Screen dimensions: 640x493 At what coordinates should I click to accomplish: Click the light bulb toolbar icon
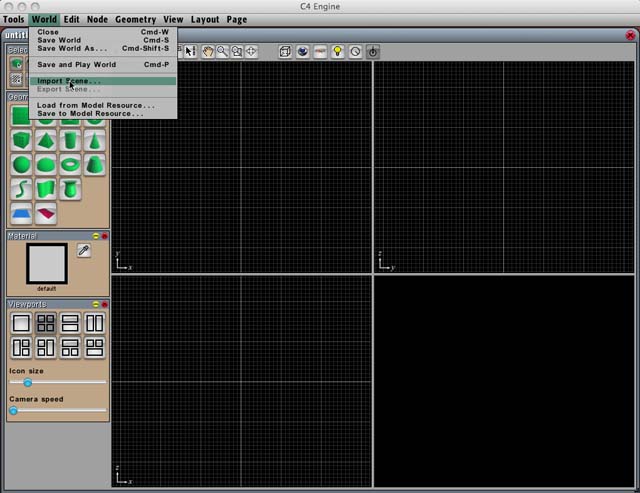click(338, 51)
